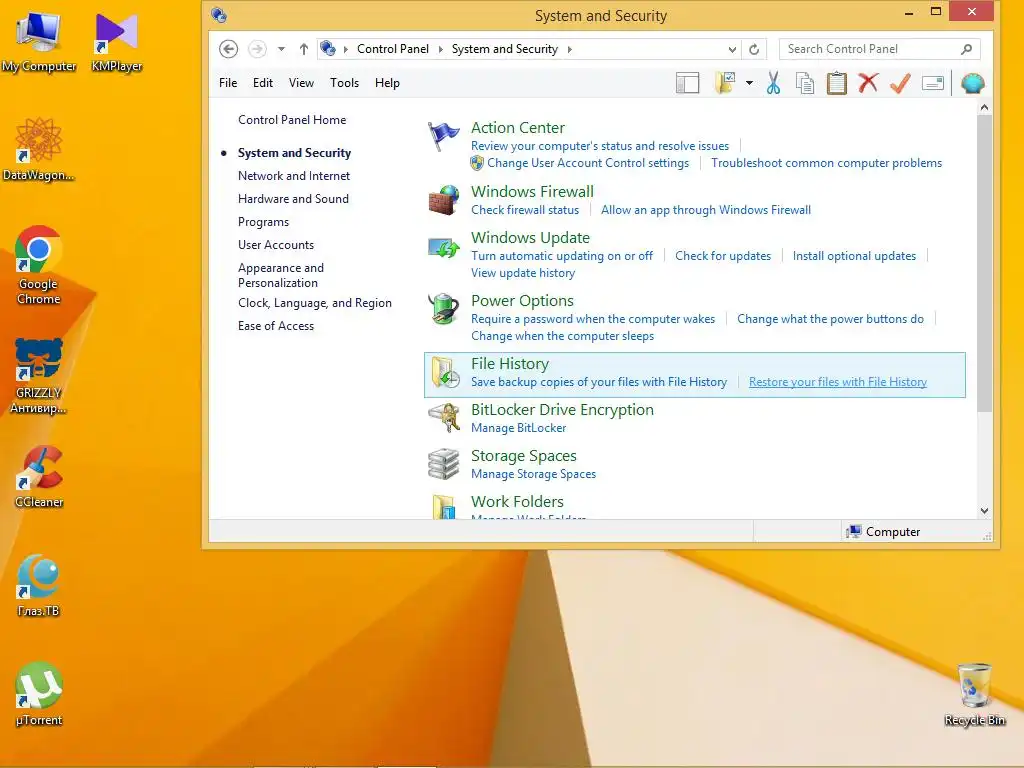The height and width of the screenshot is (768, 1024).
Task: Click the folder views toolbar icon
Action: (725, 83)
